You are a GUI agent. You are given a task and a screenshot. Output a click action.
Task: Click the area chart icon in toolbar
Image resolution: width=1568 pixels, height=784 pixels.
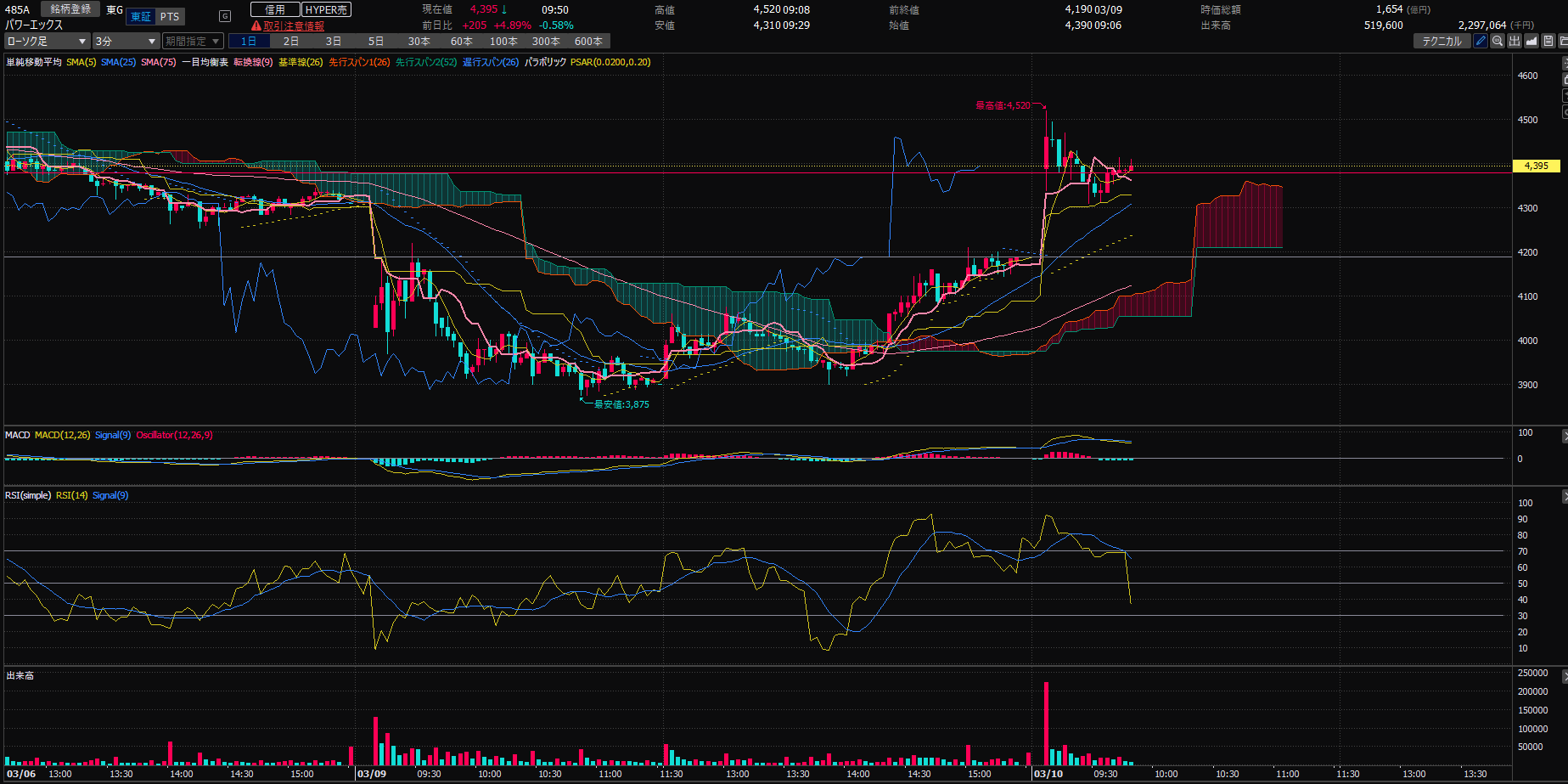click(1531, 41)
